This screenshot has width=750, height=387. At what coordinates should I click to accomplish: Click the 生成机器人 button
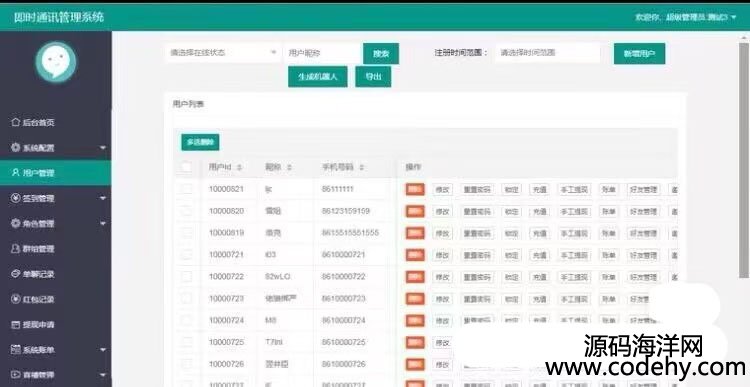pyautogui.click(x=318, y=77)
